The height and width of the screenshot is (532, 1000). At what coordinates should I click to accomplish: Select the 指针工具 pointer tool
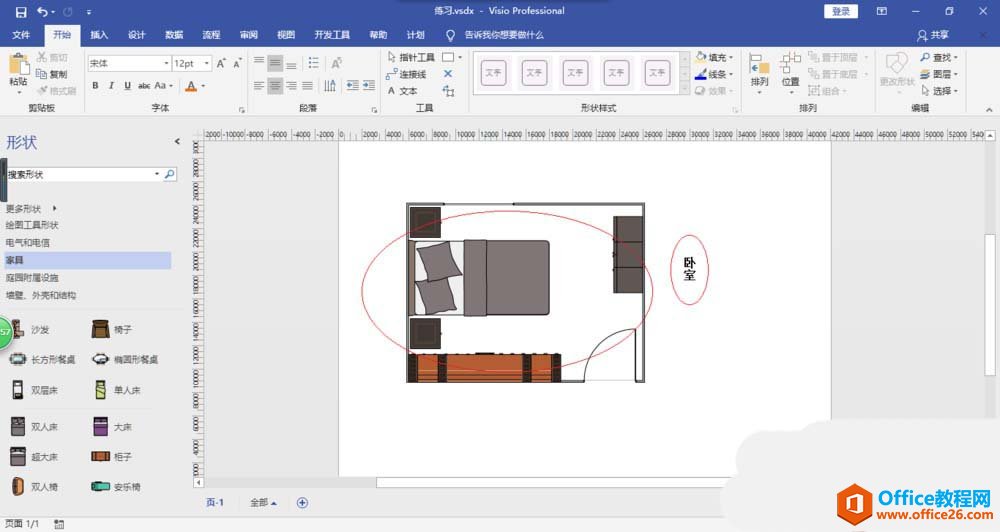[411, 58]
